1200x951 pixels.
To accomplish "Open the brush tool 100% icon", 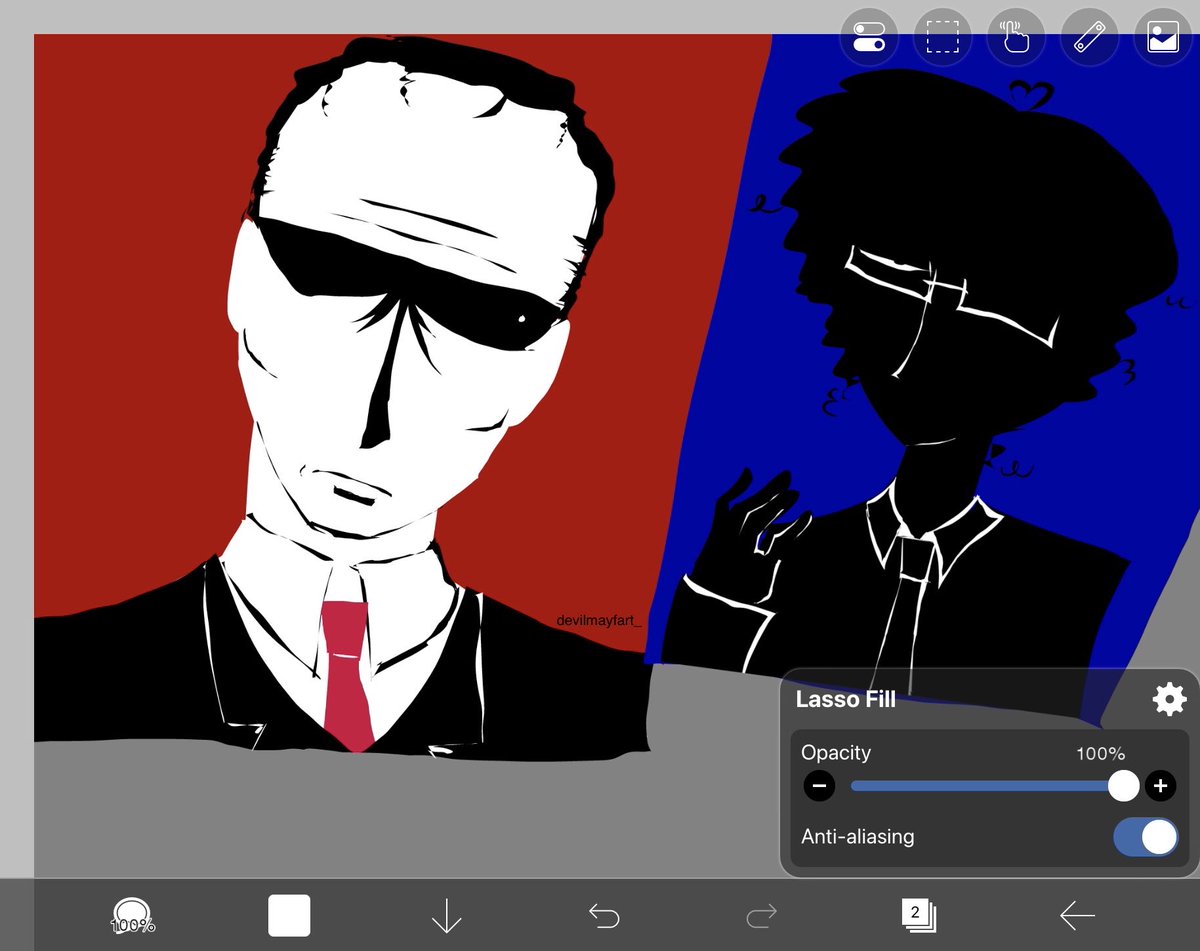I will pos(132,915).
